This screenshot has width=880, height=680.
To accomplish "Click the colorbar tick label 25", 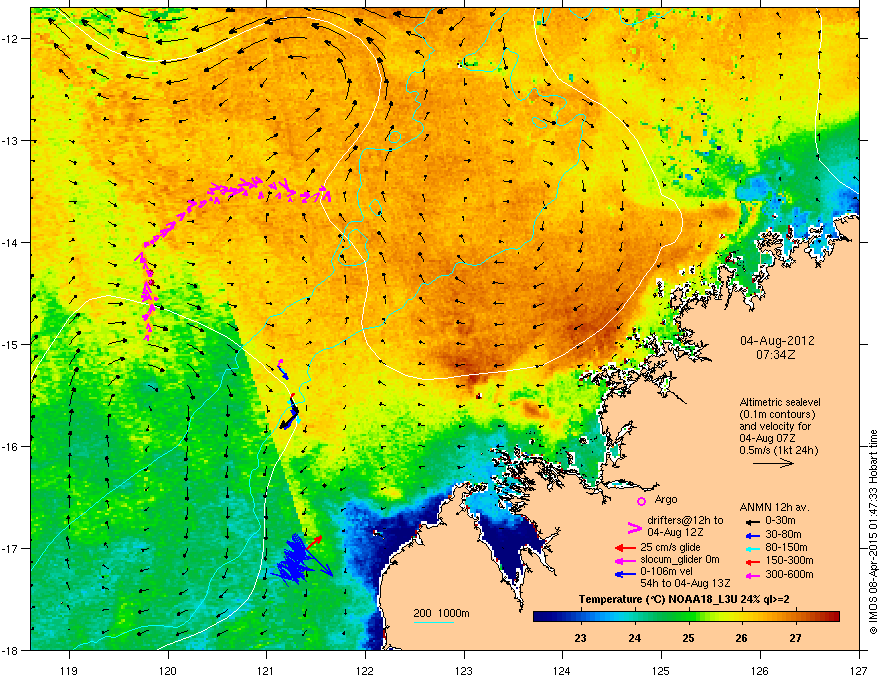I will pos(688,638).
